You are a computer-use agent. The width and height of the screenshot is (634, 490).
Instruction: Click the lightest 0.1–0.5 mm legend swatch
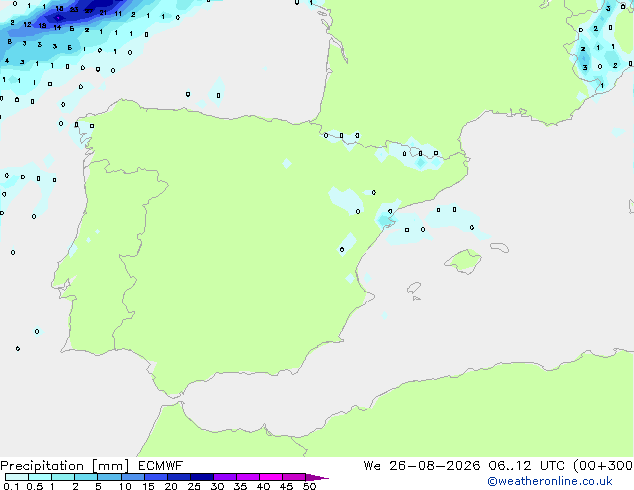tap(17, 477)
